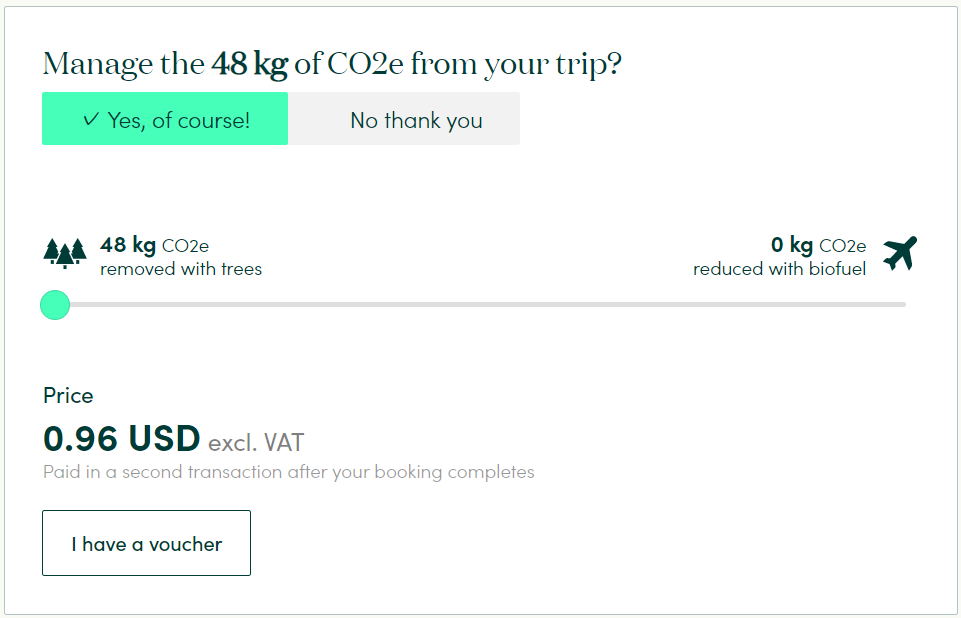Screen dimensions: 961x618
Task: Click the green slider handle
Action: 55,305
